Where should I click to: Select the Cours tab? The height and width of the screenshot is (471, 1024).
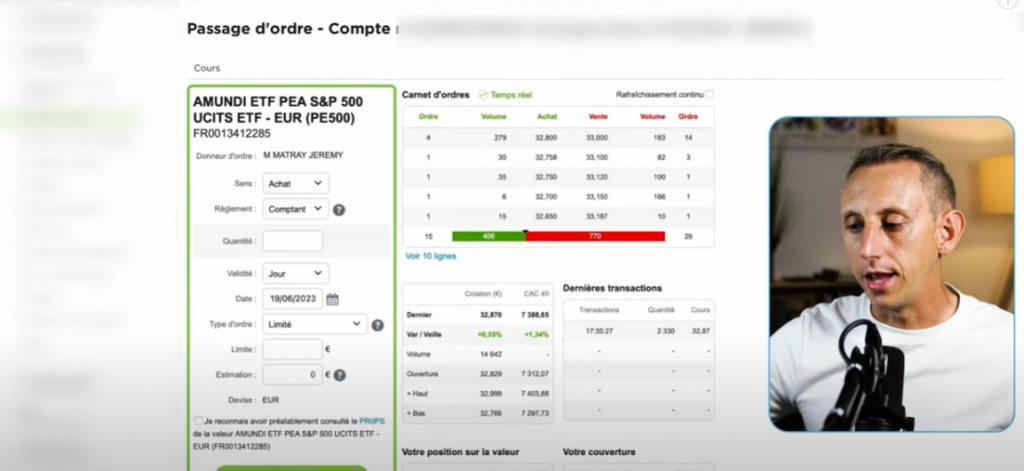[x=207, y=68]
